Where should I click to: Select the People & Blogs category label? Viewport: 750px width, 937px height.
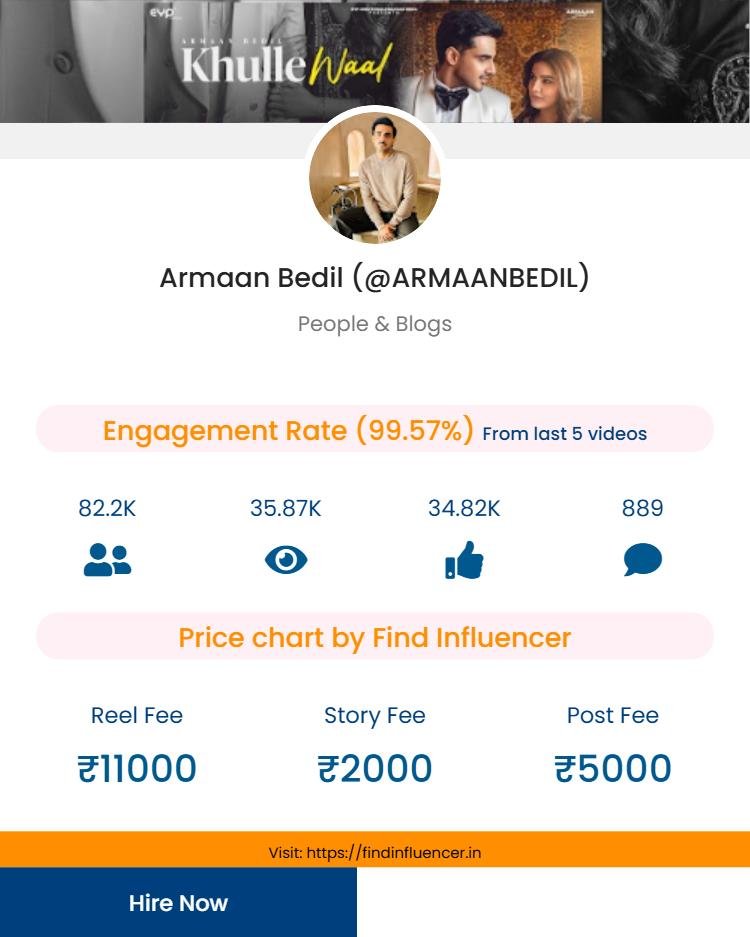pyautogui.click(x=374, y=324)
